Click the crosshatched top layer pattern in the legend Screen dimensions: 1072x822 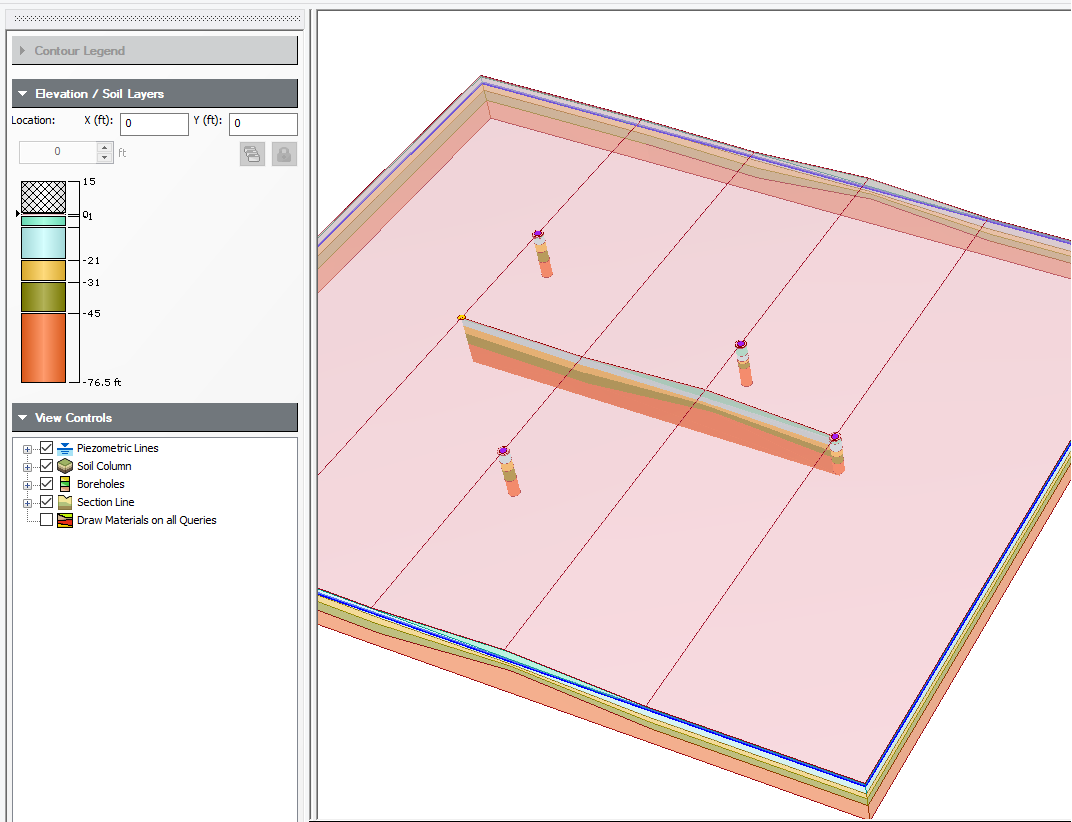pos(45,196)
